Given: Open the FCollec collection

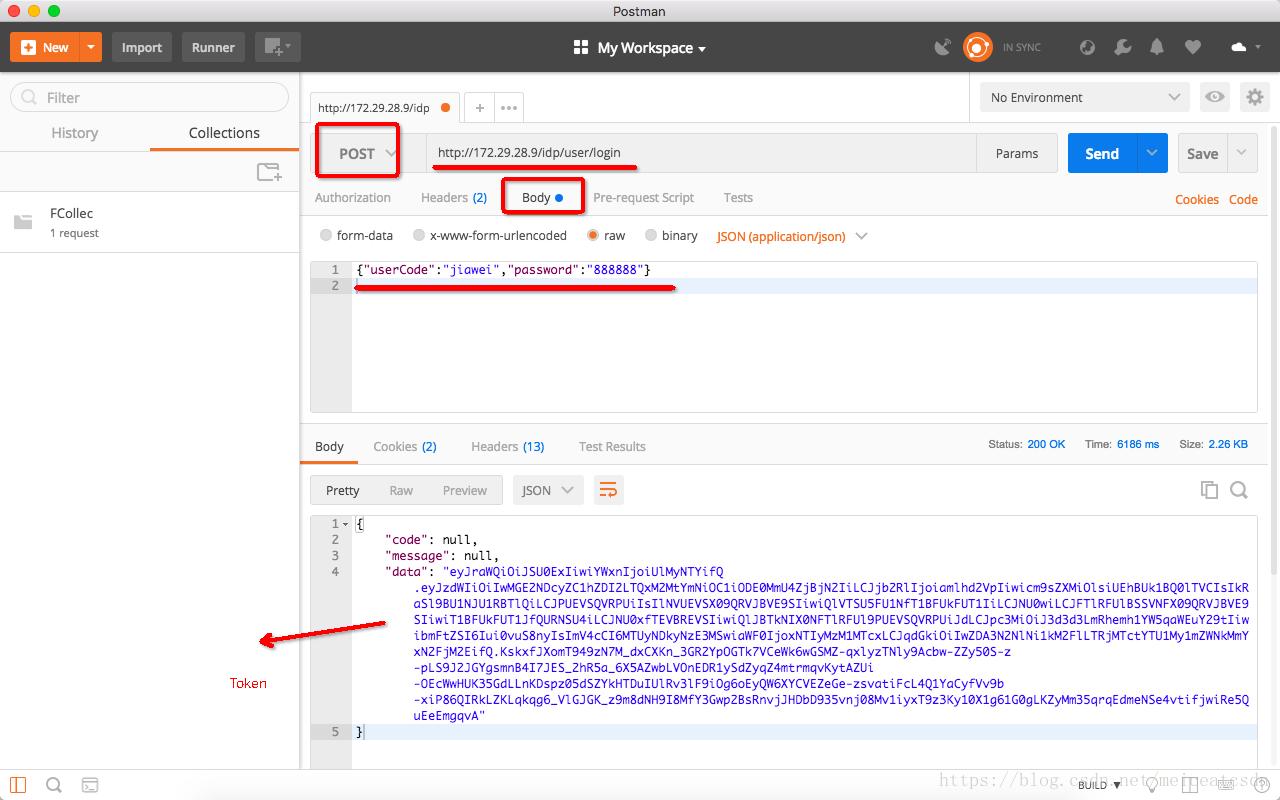Looking at the screenshot, I should click(150, 222).
